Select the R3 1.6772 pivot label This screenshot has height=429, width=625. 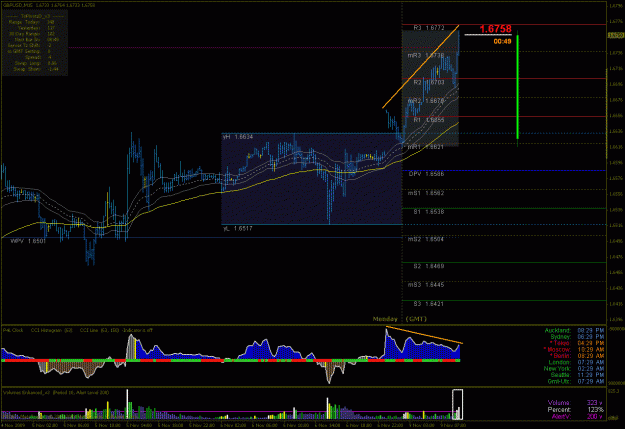[429, 28]
